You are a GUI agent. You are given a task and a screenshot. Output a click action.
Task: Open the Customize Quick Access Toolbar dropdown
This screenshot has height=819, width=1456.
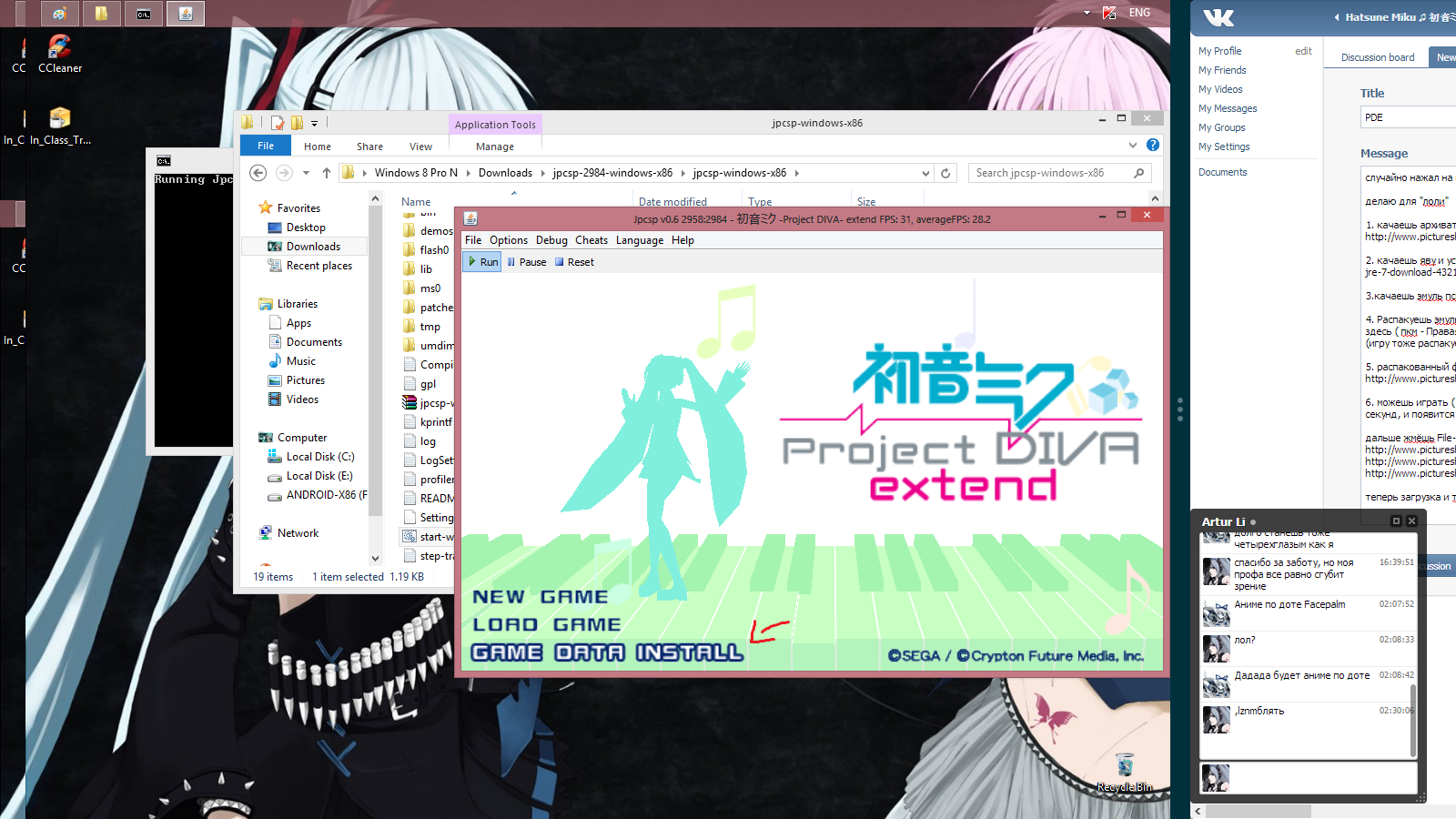[314, 123]
